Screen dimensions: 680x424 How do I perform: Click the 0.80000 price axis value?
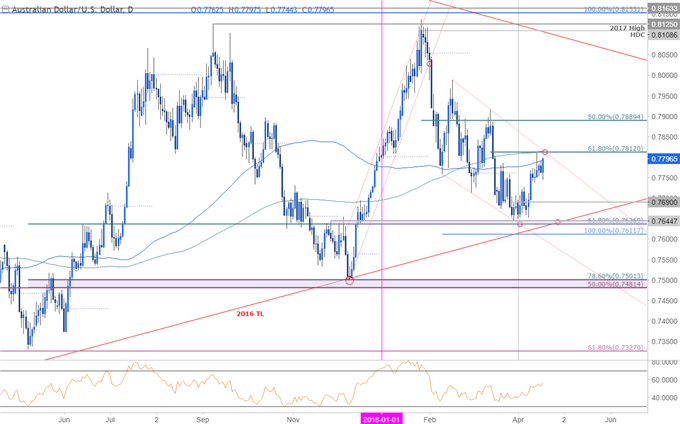pyautogui.click(x=664, y=75)
